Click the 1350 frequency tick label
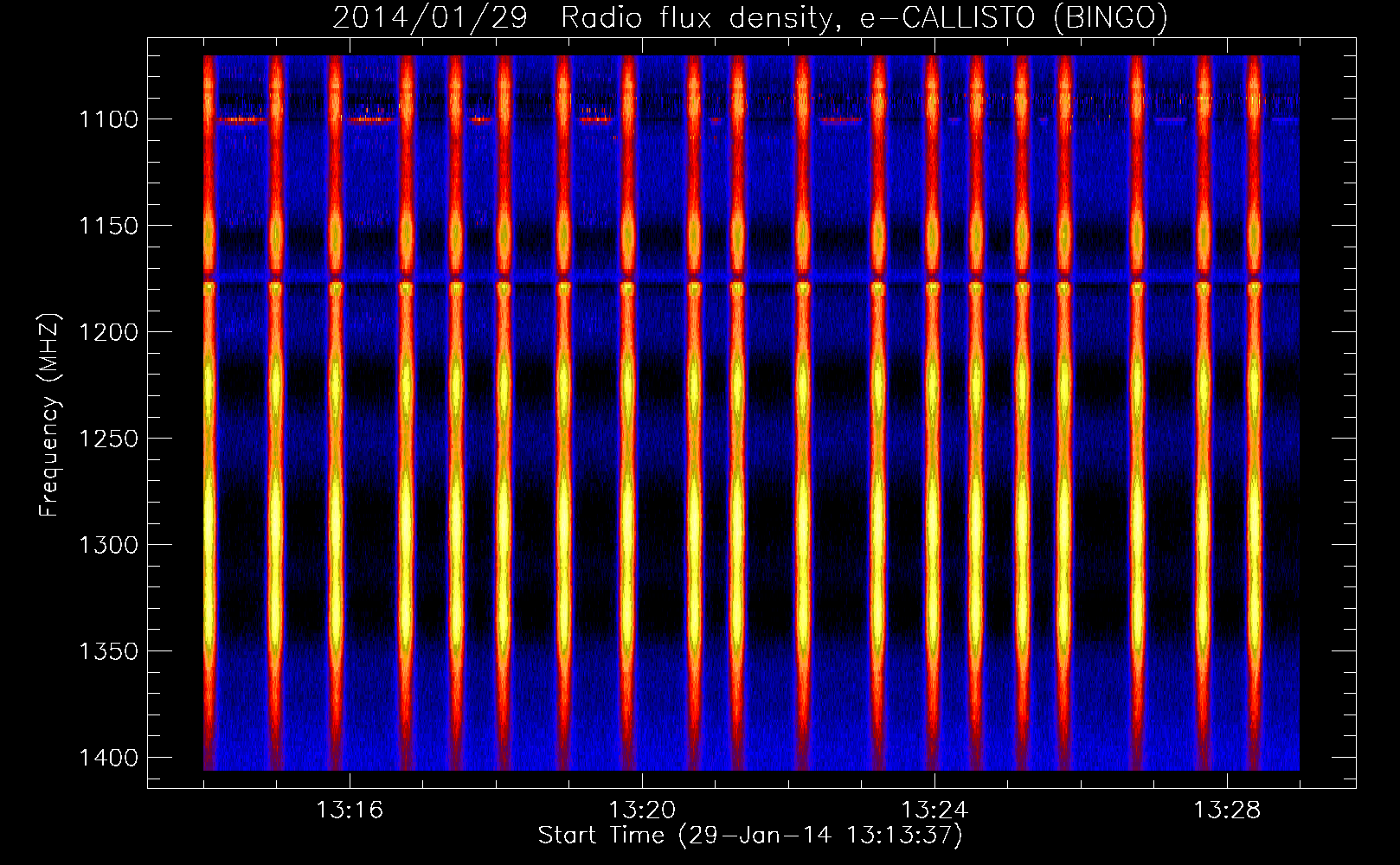 [109, 651]
